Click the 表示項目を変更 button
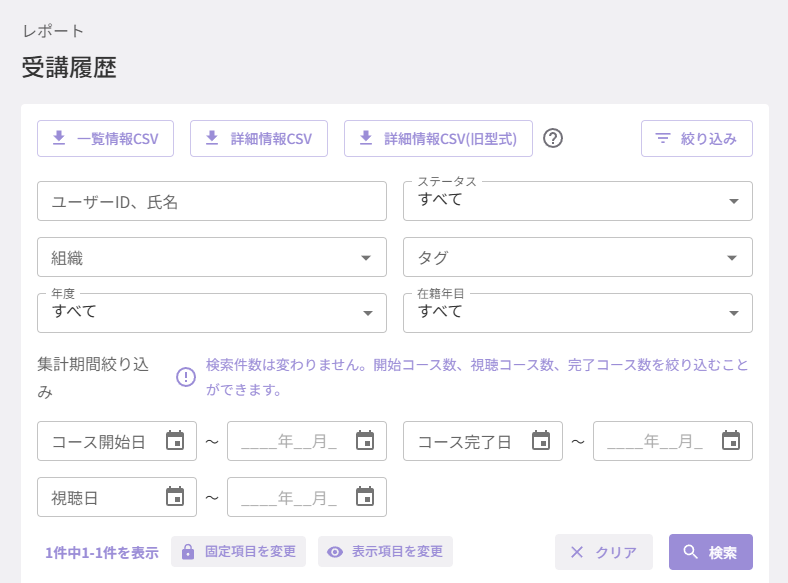 pyautogui.click(x=385, y=551)
